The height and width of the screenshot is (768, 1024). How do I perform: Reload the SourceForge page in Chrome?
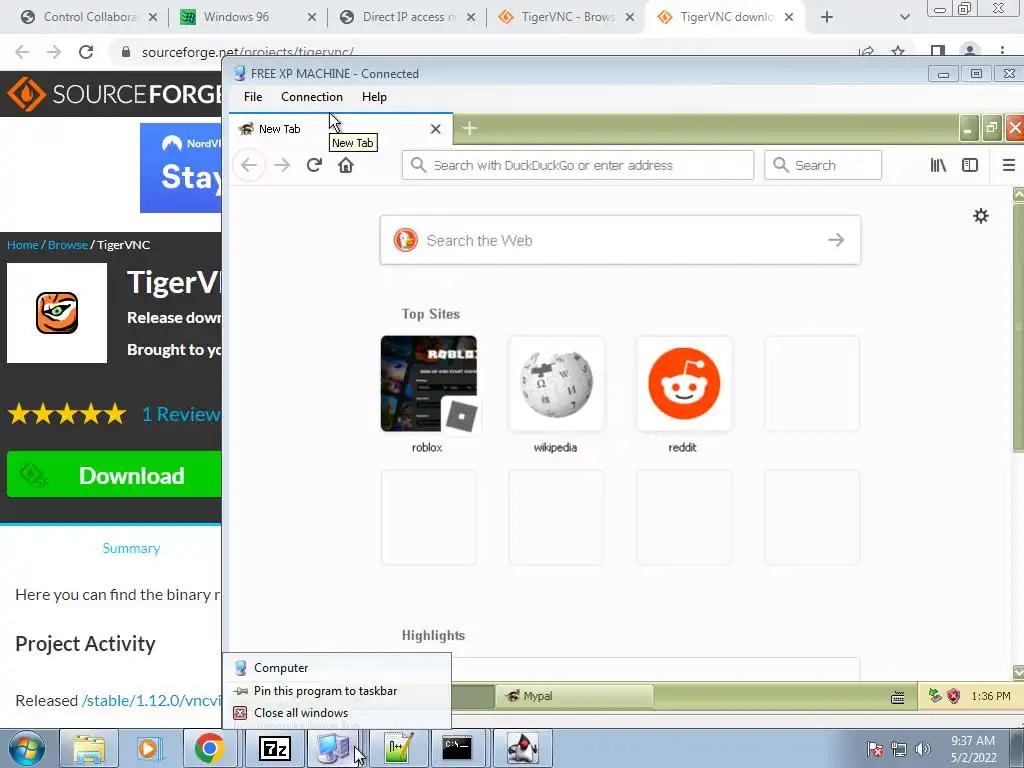(x=86, y=52)
